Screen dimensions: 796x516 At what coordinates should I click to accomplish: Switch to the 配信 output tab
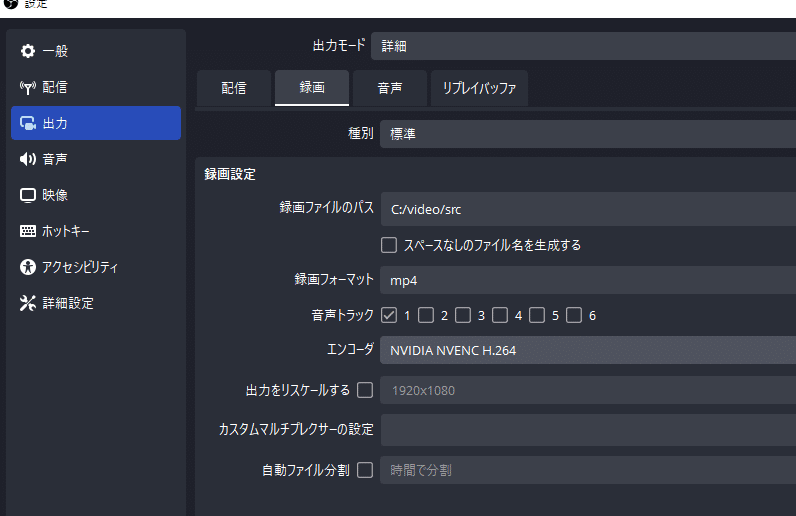click(234, 88)
